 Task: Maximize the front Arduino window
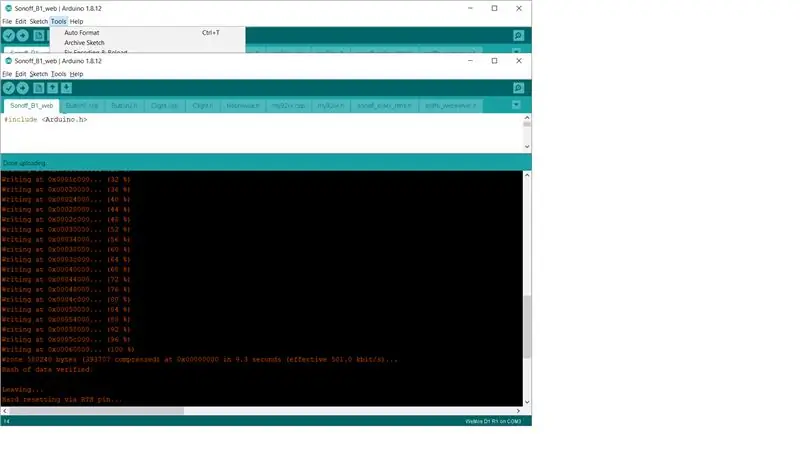494,61
